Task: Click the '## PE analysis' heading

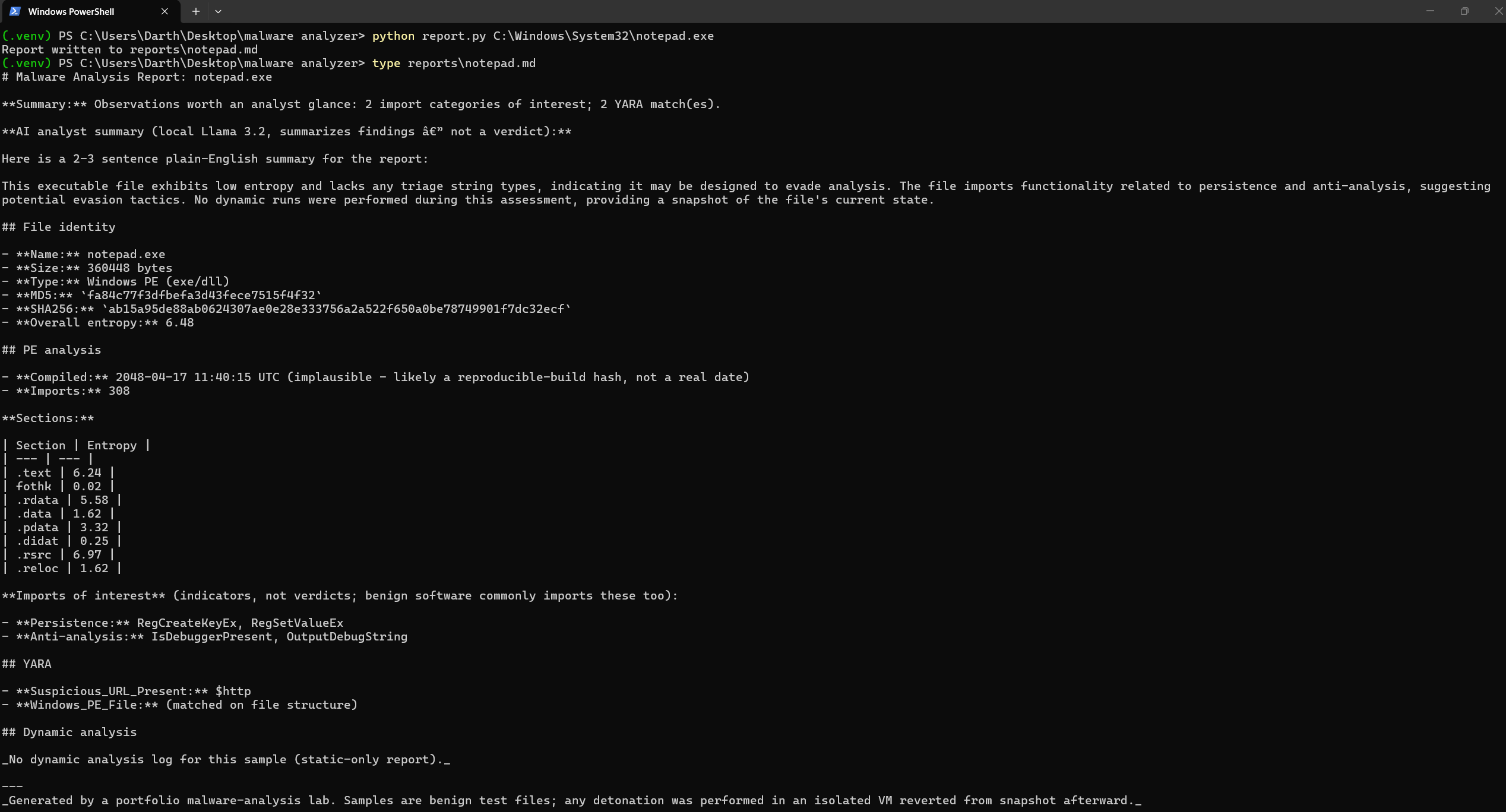Action: 52,350
